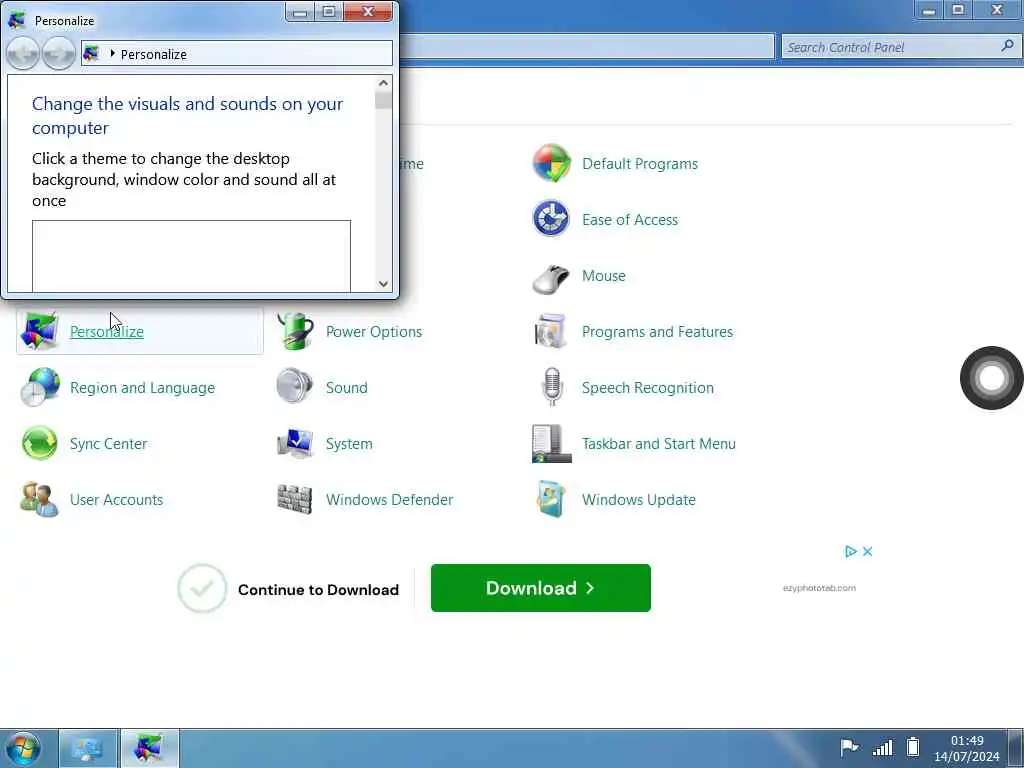Click the Sound speaker icon
The height and width of the screenshot is (768, 1024).
click(295, 386)
